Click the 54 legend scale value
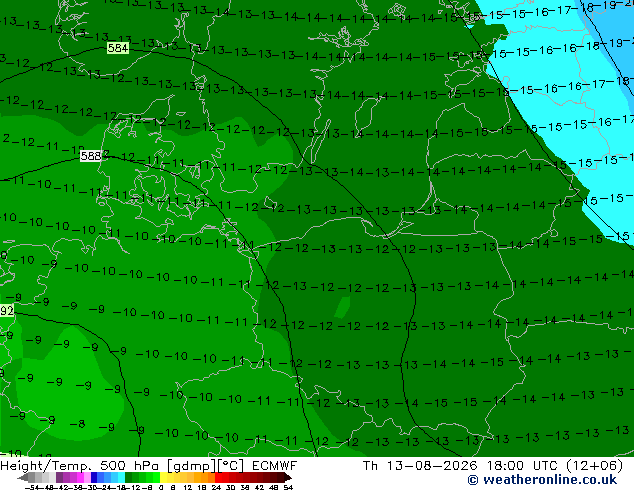This screenshot has height=490, width=634. pos(288,488)
